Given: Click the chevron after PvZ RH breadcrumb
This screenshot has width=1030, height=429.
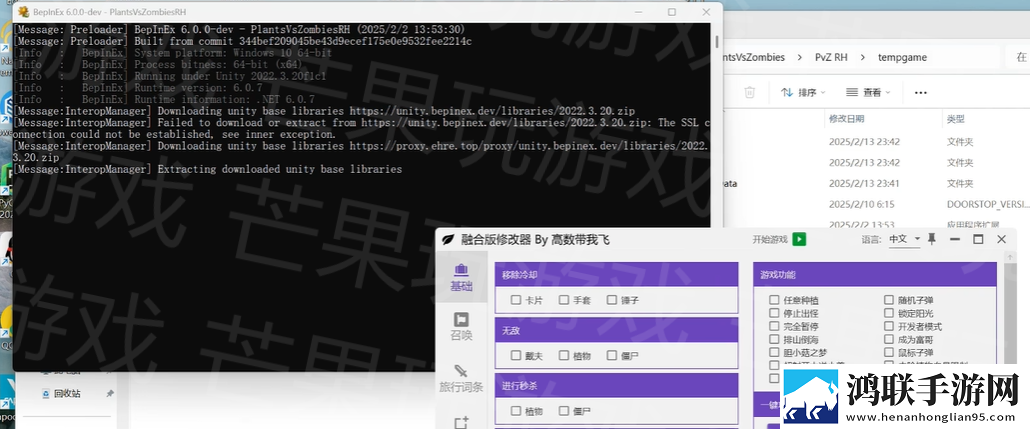Looking at the screenshot, I should point(862,57).
